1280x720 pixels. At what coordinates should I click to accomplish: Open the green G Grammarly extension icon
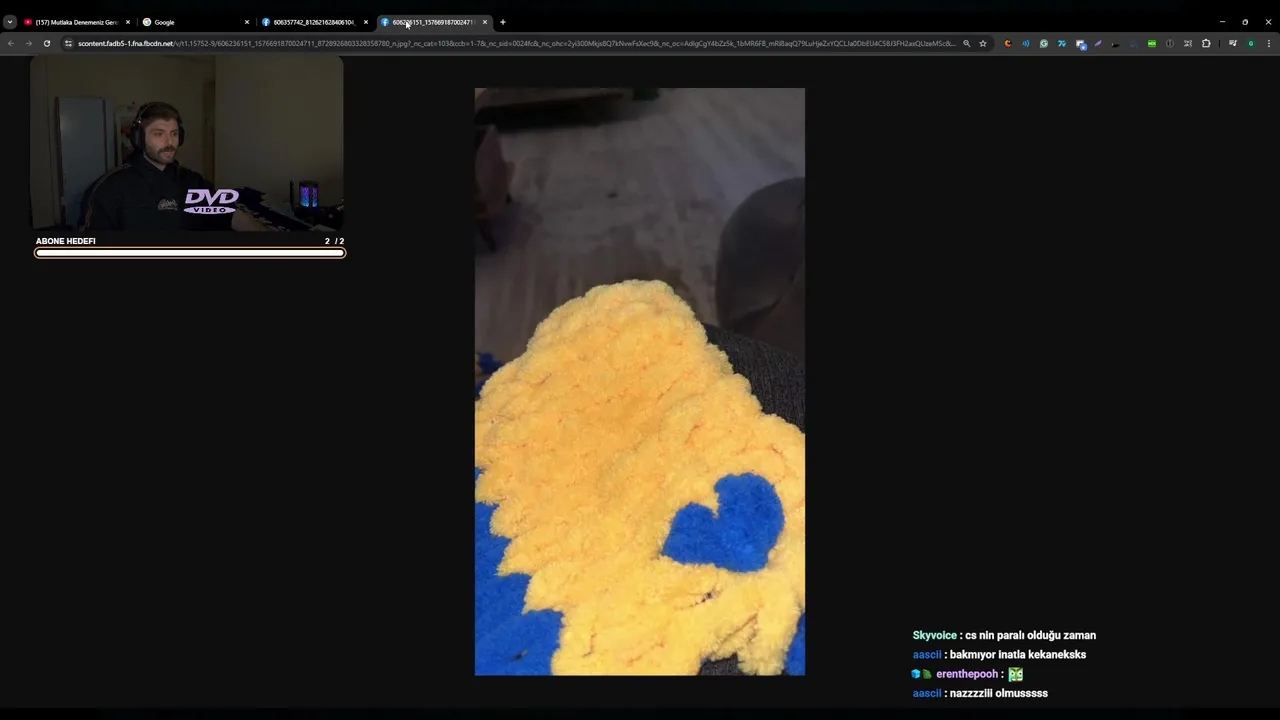pyautogui.click(x=1044, y=43)
